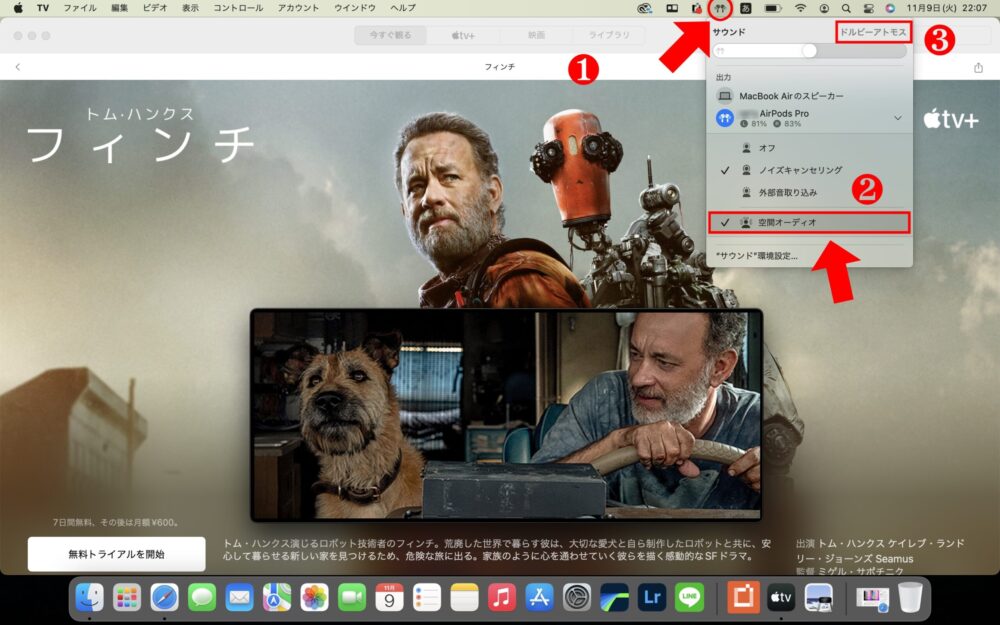1000x625 pixels.
Task: Open the コントロール menu
Action: (x=238, y=8)
